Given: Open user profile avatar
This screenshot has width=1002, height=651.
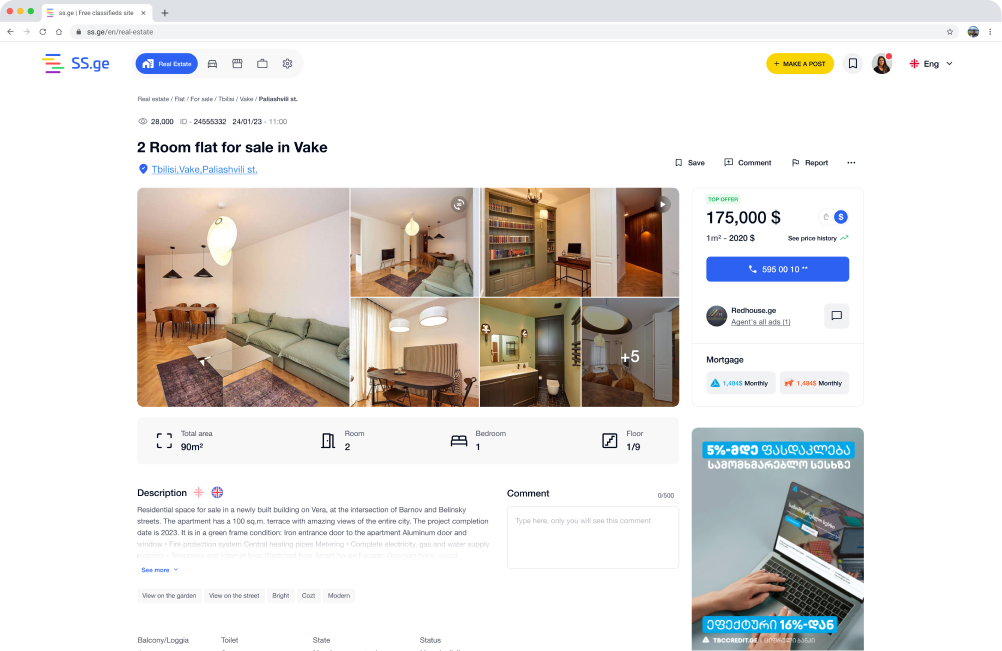Looking at the screenshot, I should (x=882, y=64).
